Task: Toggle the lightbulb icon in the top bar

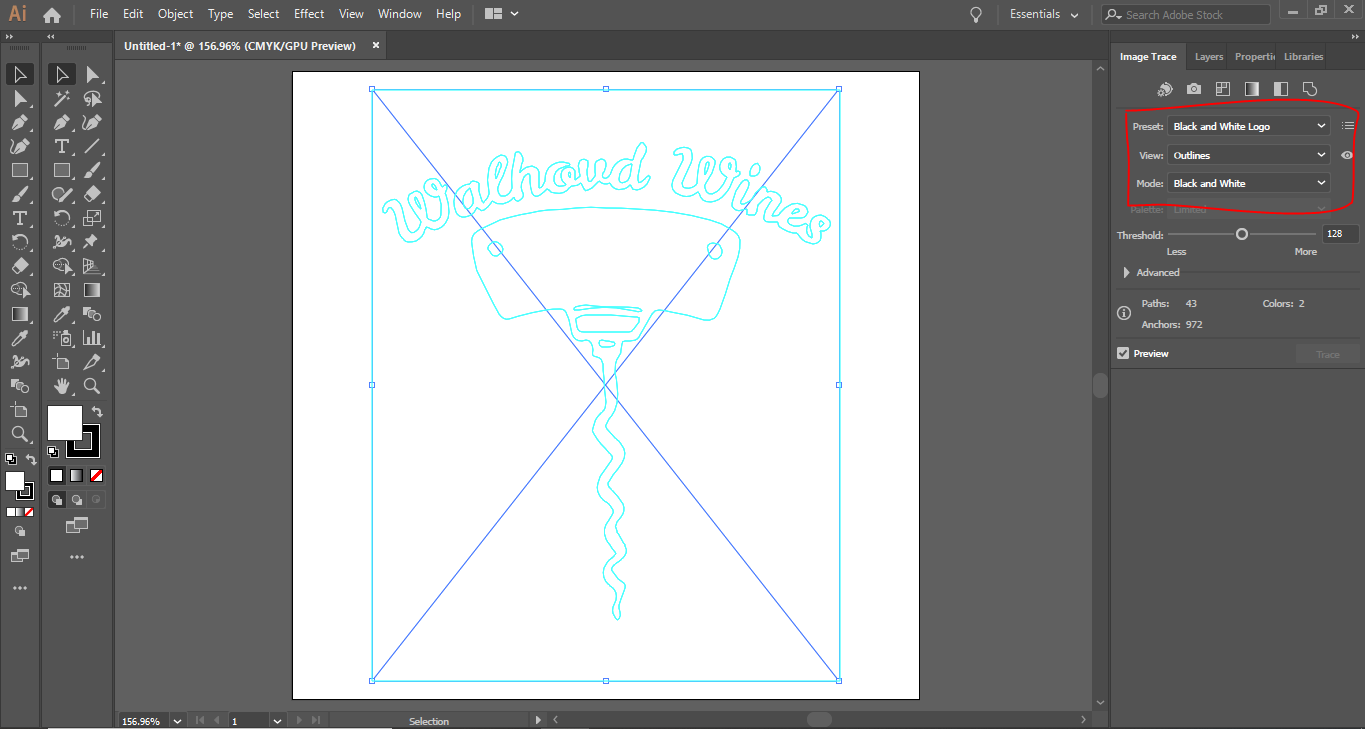Action: click(x=975, y=14)
